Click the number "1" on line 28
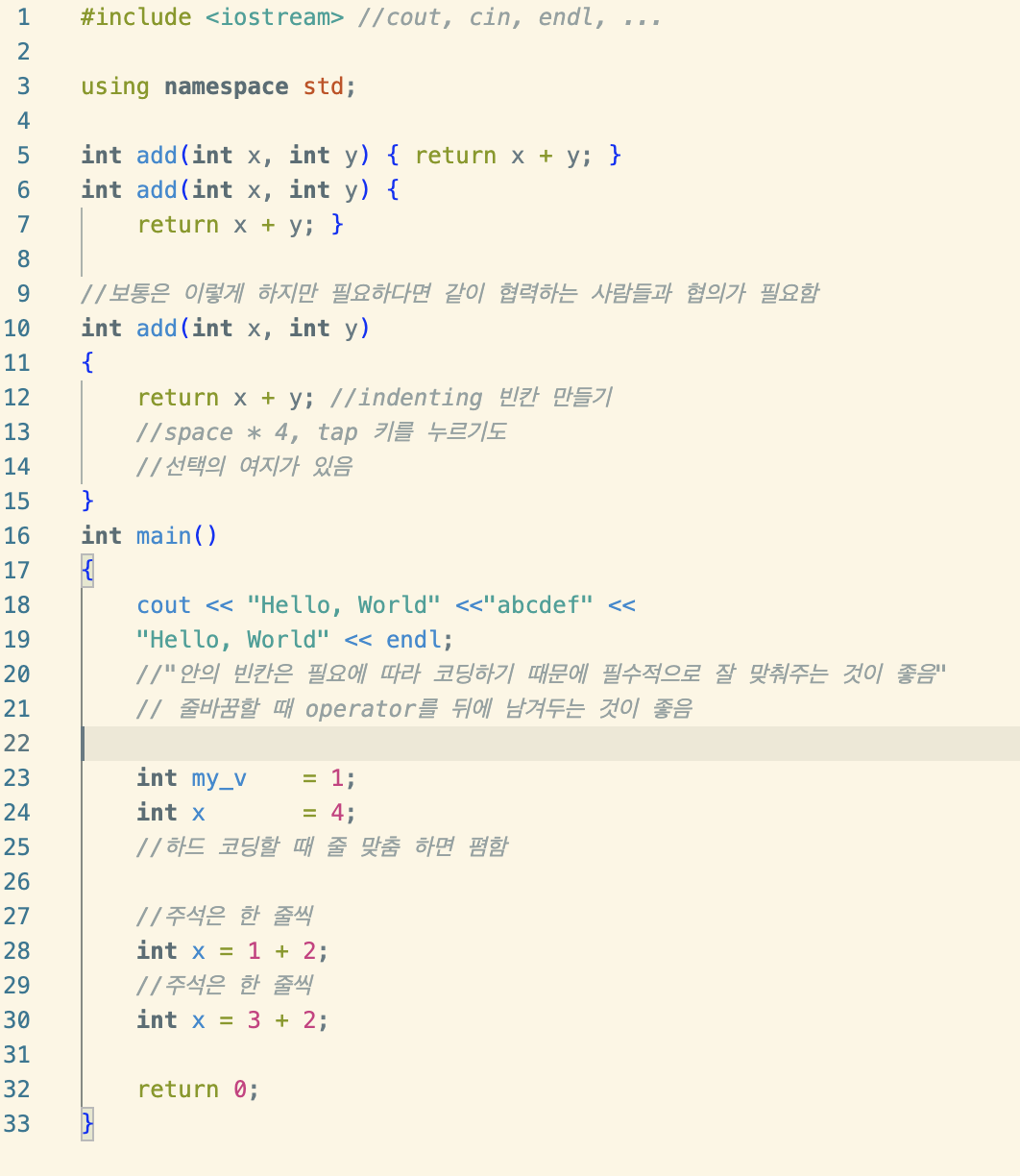 (x=255, y=951)
